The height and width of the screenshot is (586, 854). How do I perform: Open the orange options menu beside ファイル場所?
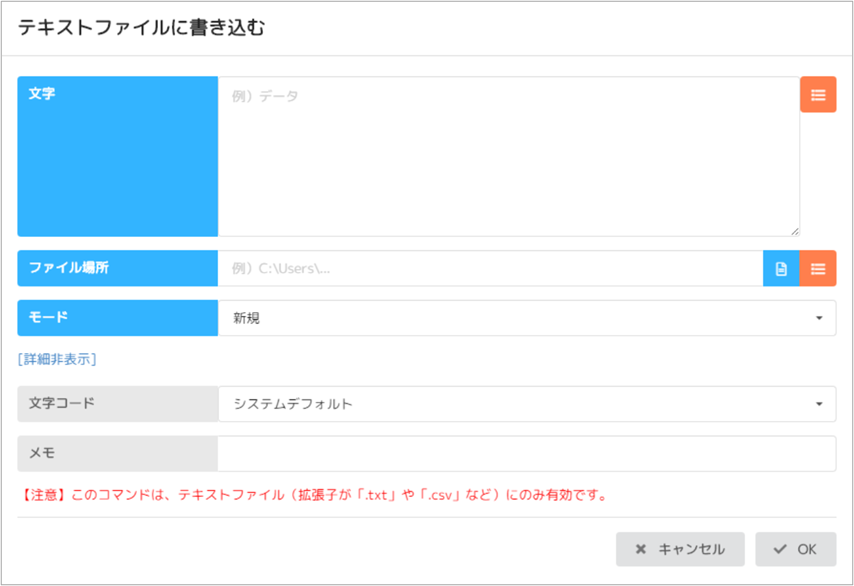click(818, 268)
